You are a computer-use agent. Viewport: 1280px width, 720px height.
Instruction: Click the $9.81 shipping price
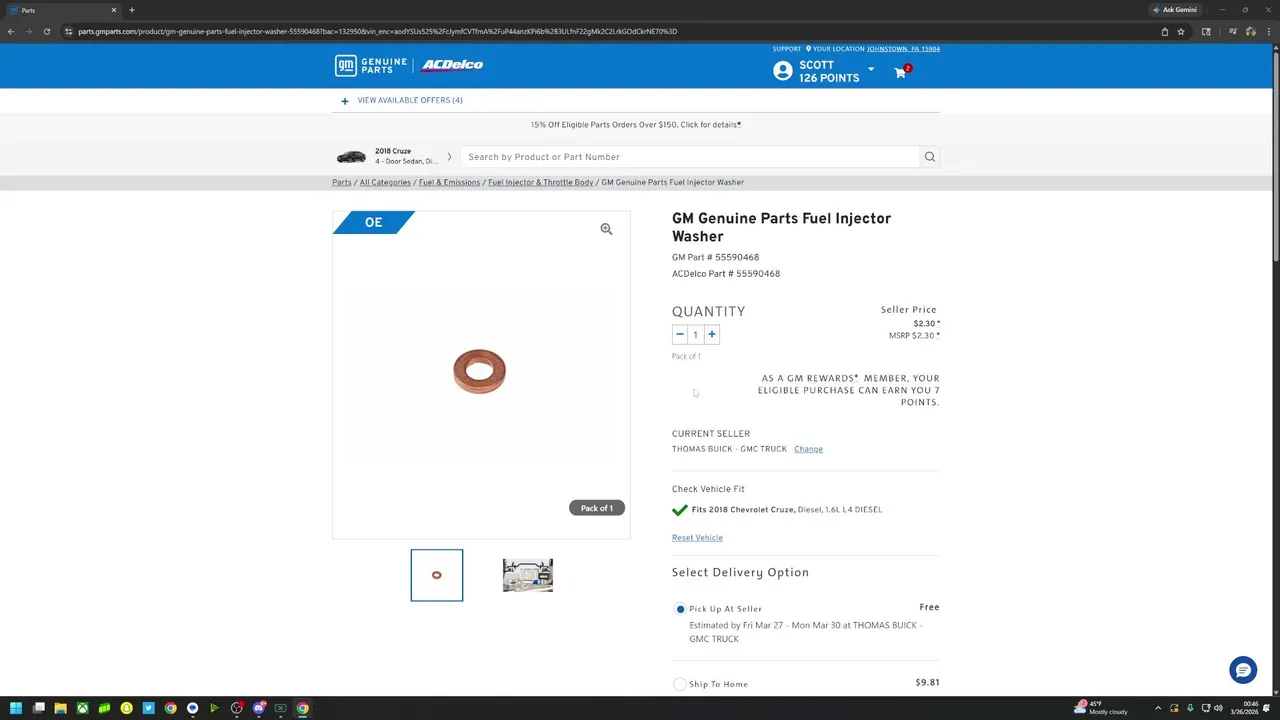click(x=927, y=683)
